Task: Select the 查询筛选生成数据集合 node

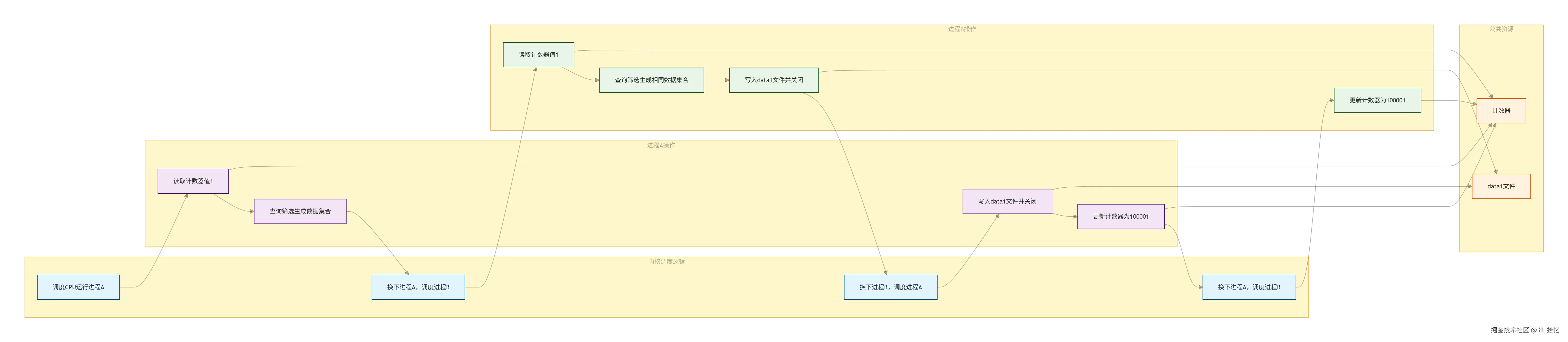Action: pyautogui.click(x=300, y=211)
